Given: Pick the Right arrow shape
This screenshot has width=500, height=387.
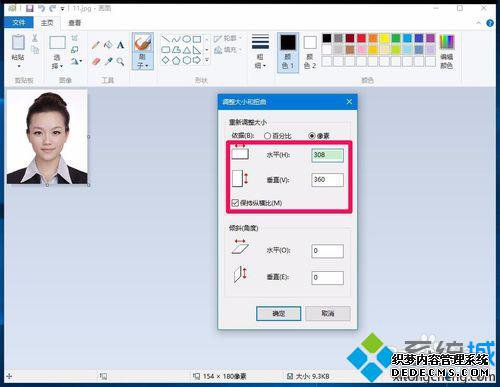Looking at the screenshot, I should 197,60.
